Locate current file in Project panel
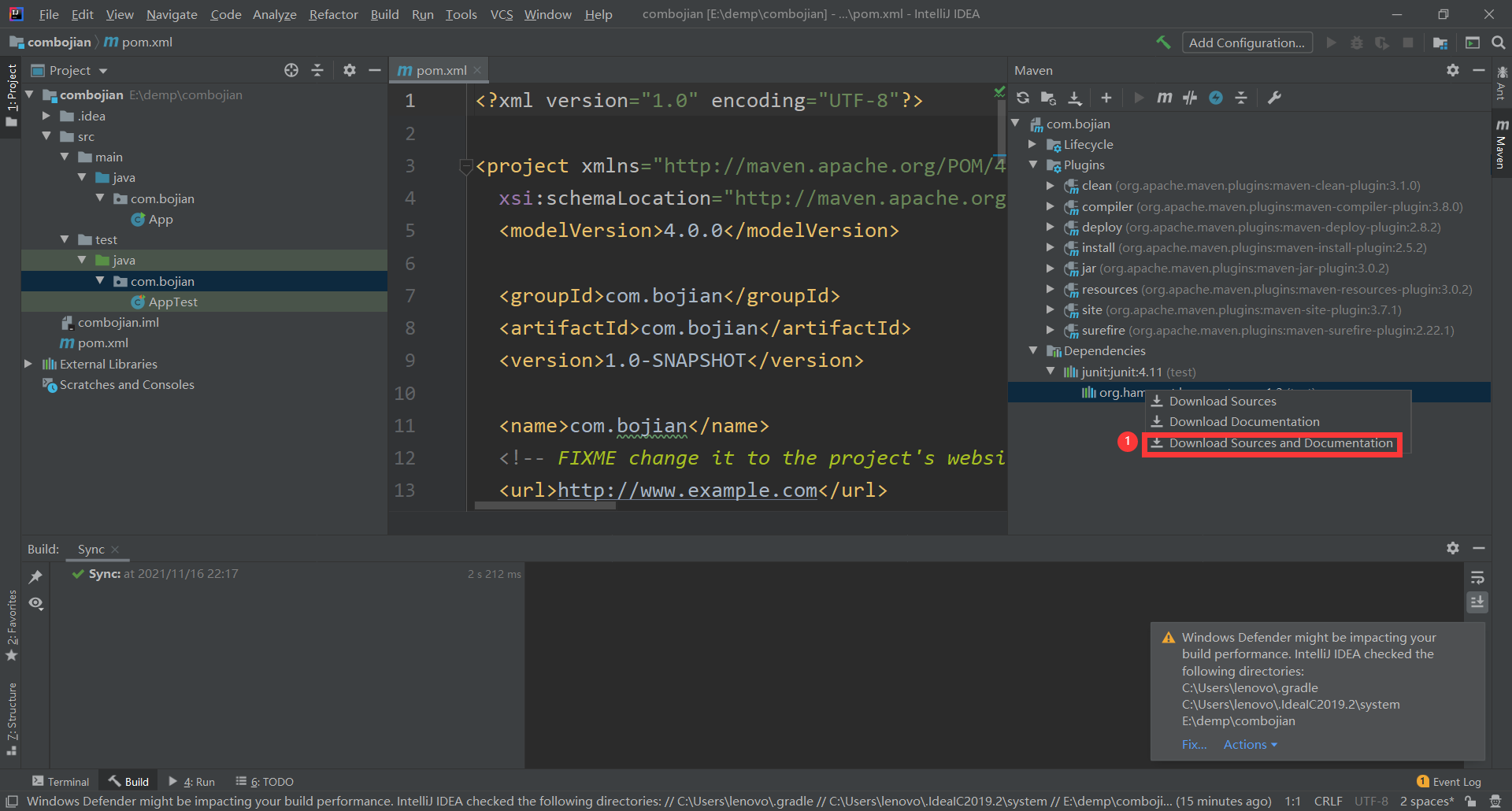The width and height of the screenshot is (1512, 811). 291,70
